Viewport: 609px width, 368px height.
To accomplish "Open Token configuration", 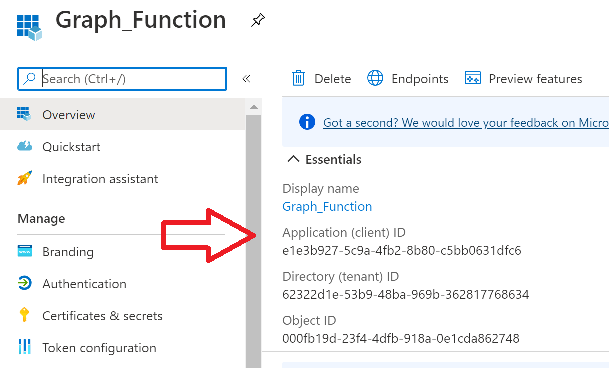I will click(99, 347).
